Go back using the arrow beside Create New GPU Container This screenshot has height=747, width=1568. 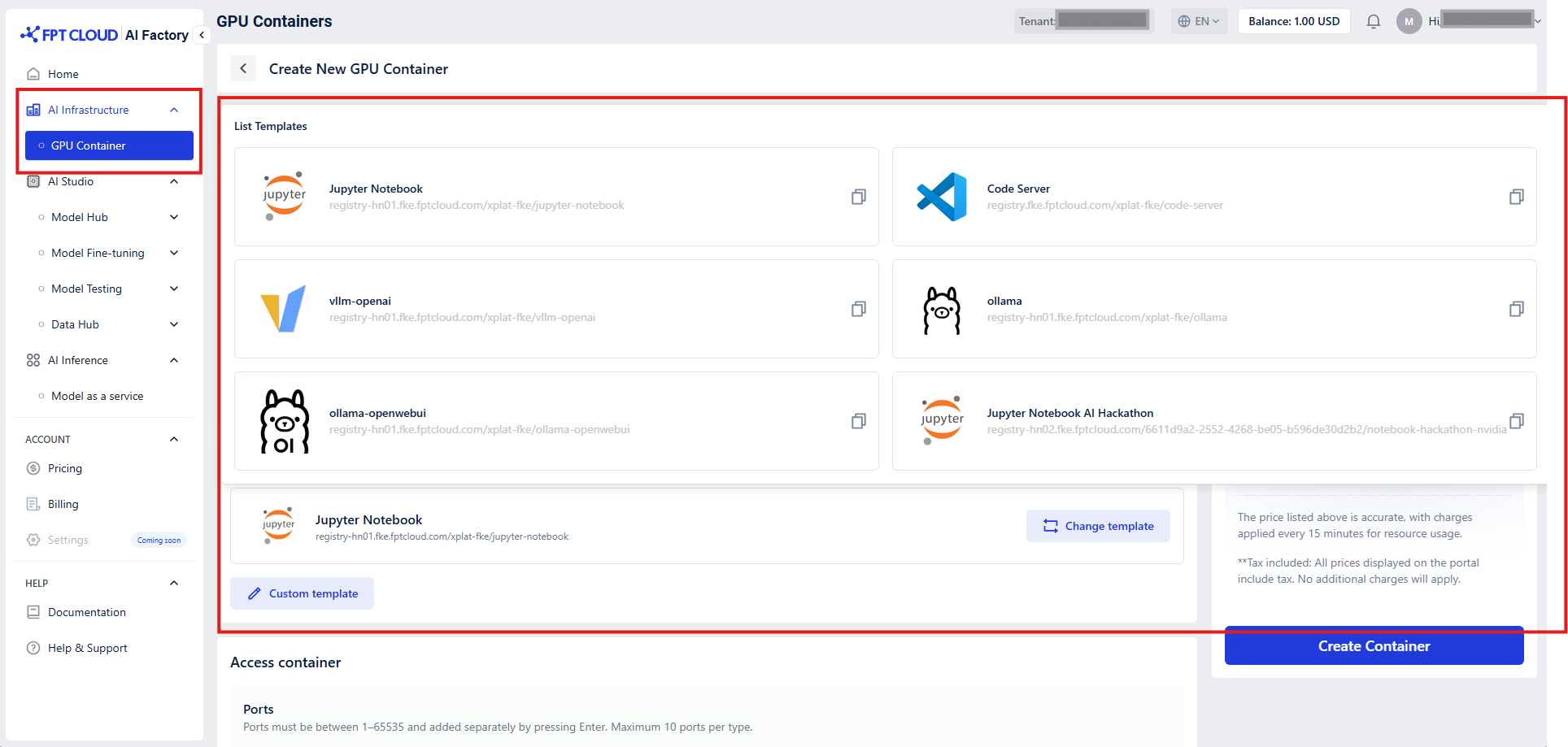coord(243,68)
